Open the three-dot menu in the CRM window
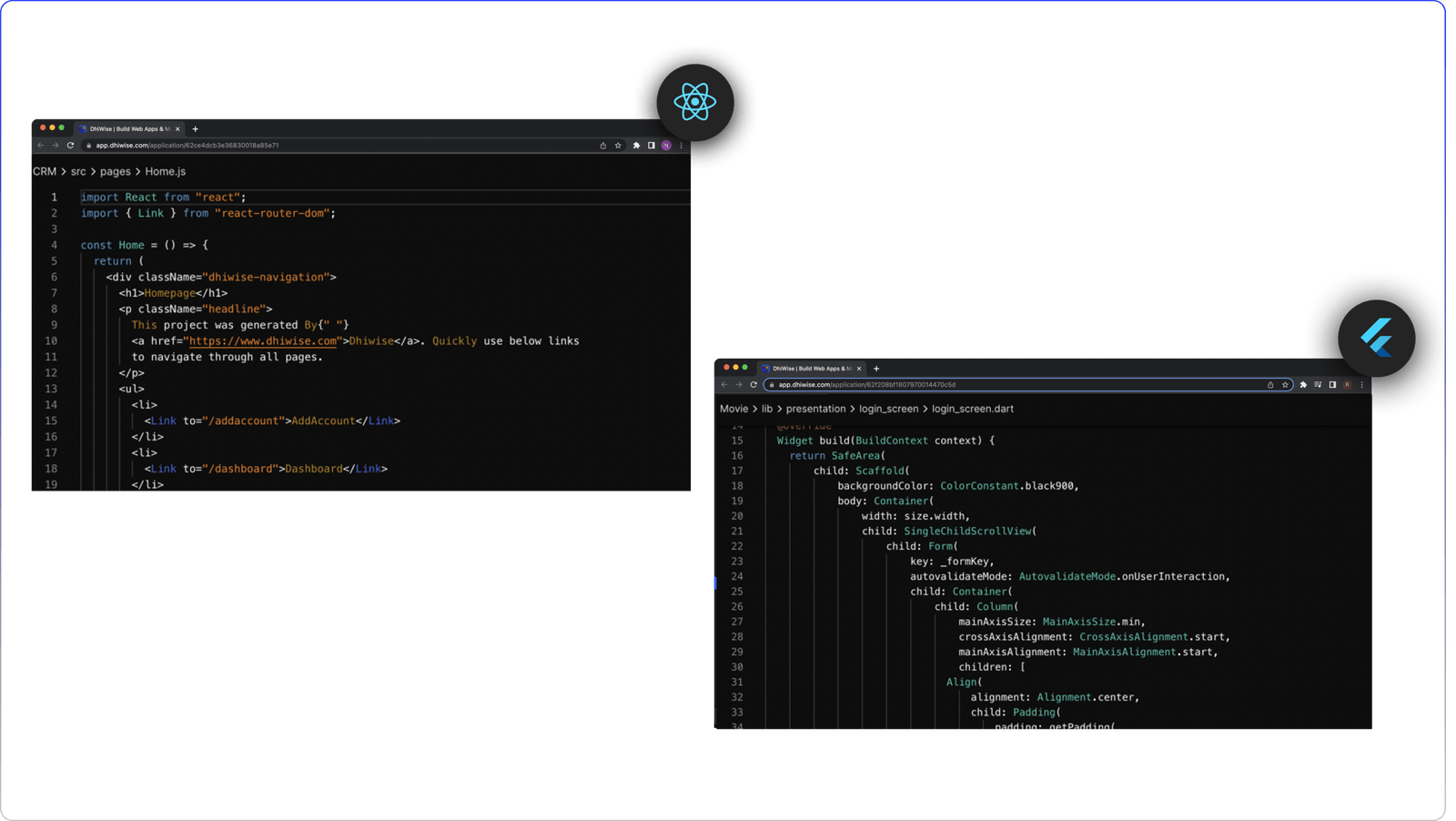The width and height of the screenshot is (1456, 821). [x=682, y=146]
